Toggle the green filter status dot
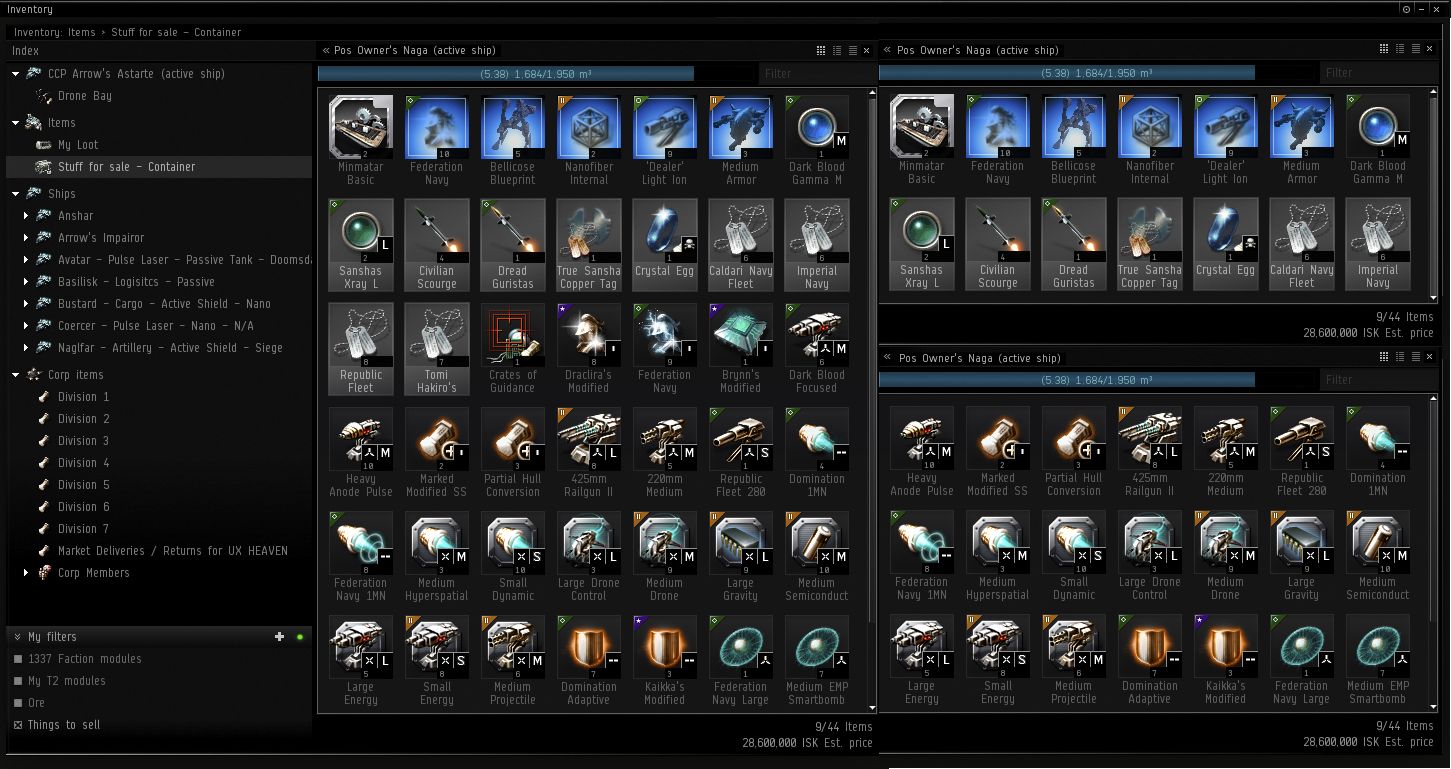Viewport: 1451px width, 769px height. pyautogui.click(x=299, y=637)
